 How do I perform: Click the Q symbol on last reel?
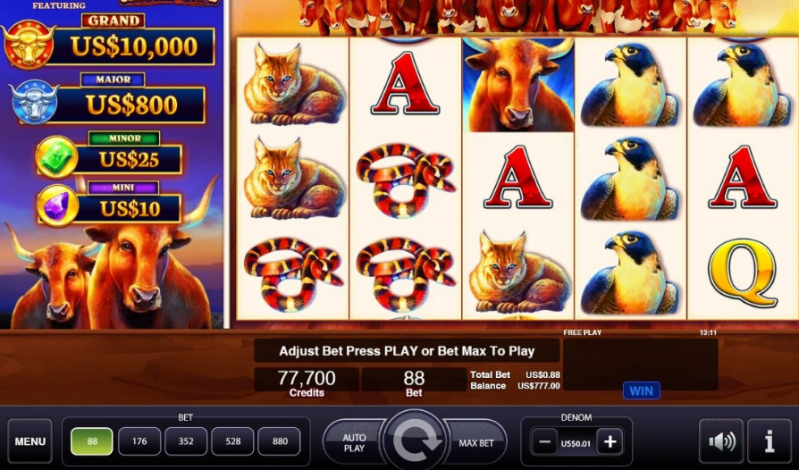(743, 273)
